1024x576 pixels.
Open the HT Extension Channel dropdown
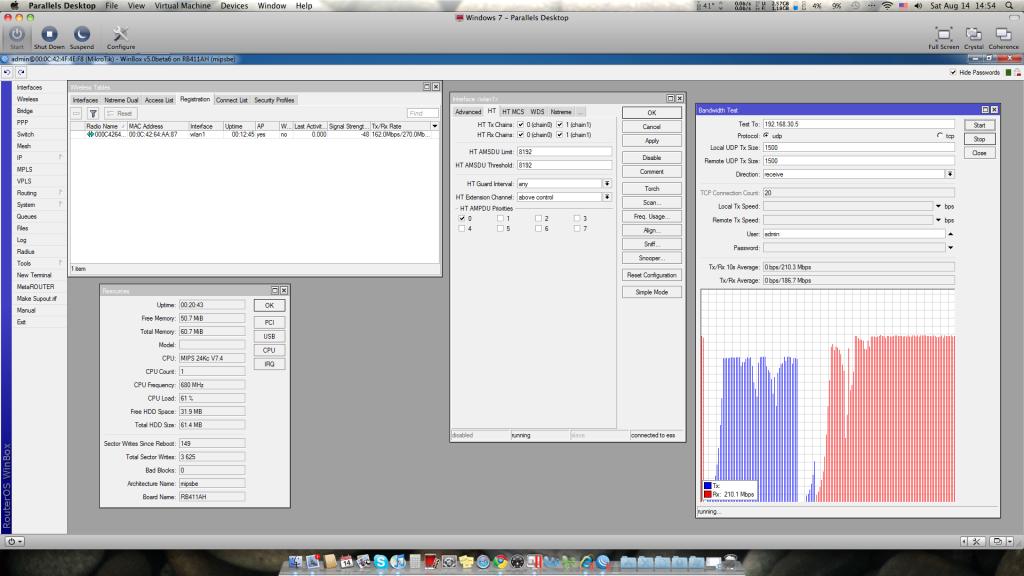(607, 197)
